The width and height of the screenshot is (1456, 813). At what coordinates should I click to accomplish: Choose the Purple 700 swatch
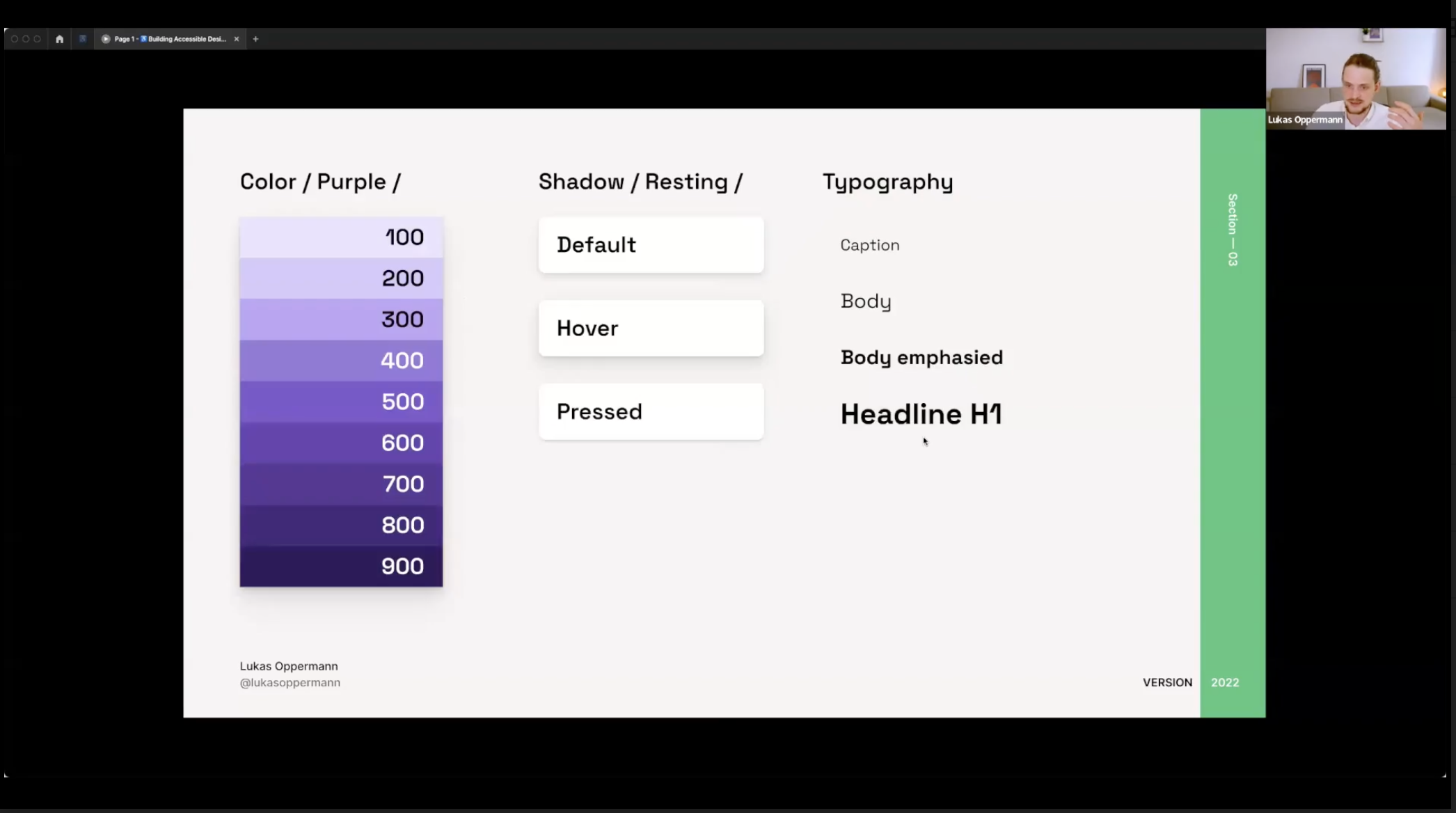341,484
